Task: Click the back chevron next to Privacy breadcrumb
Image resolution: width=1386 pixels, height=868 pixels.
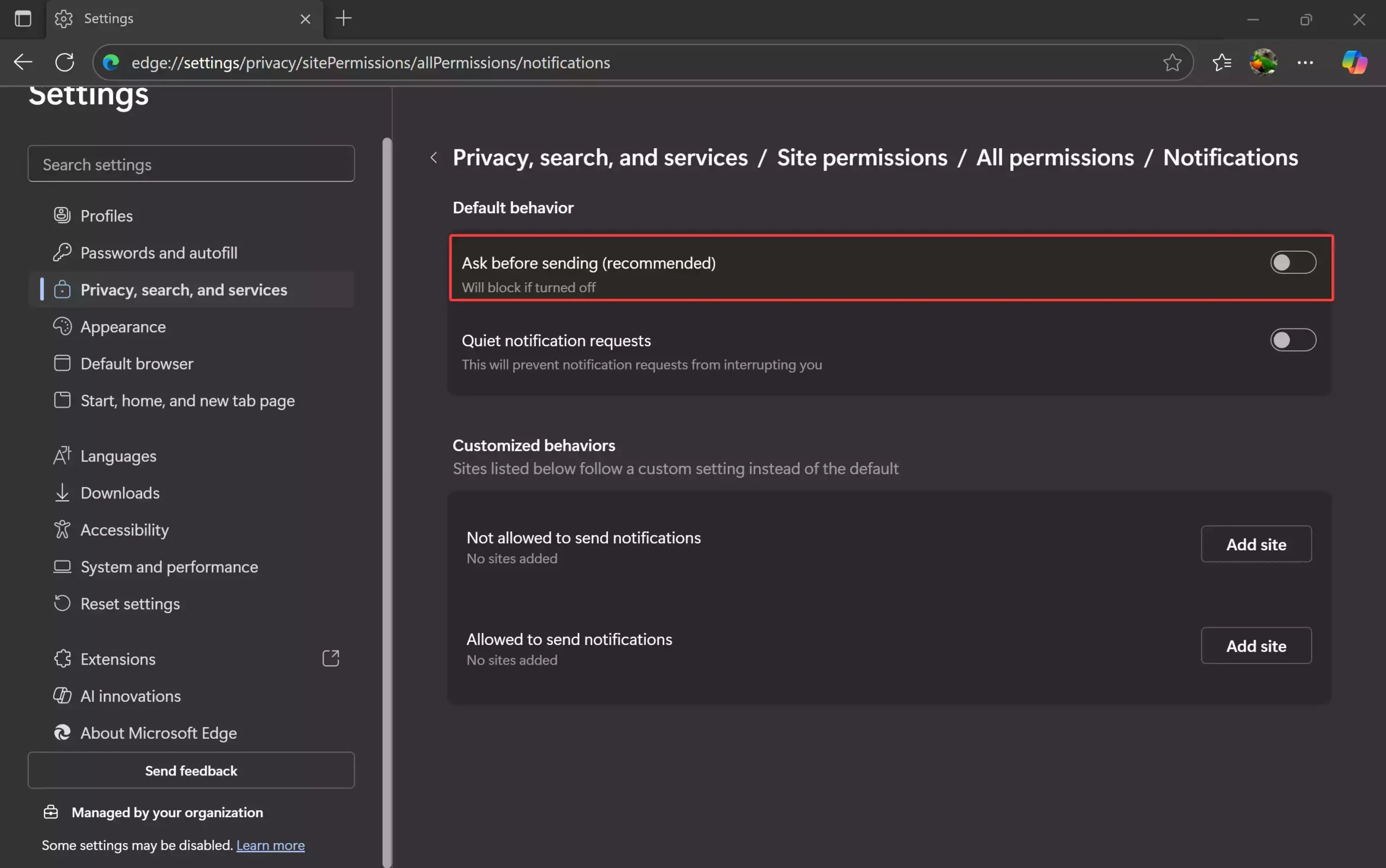Action: [x=433, y=157]
